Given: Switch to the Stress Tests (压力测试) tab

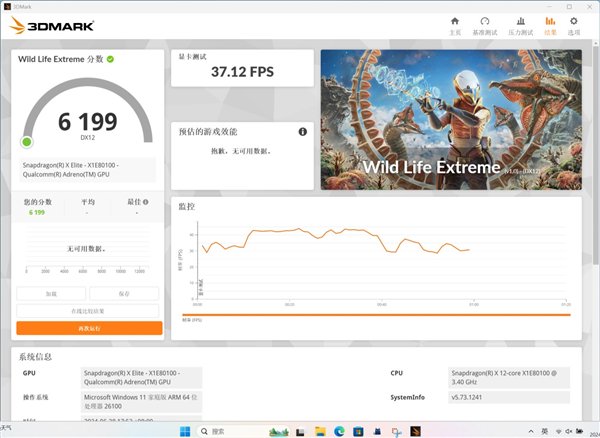Looking at the screenshot, I should point(520,26).
